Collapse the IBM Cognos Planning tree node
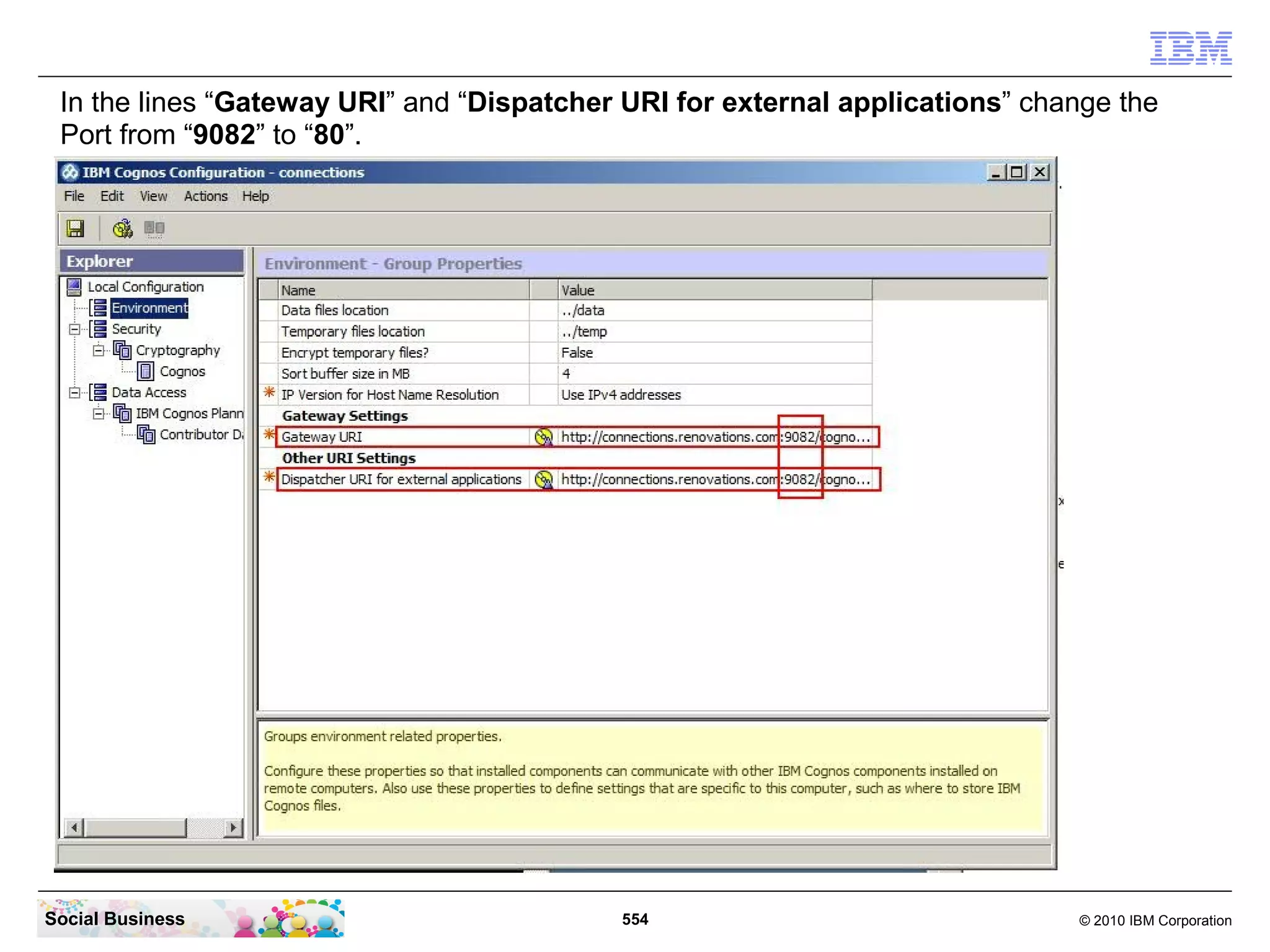 [x=98, y=413]
